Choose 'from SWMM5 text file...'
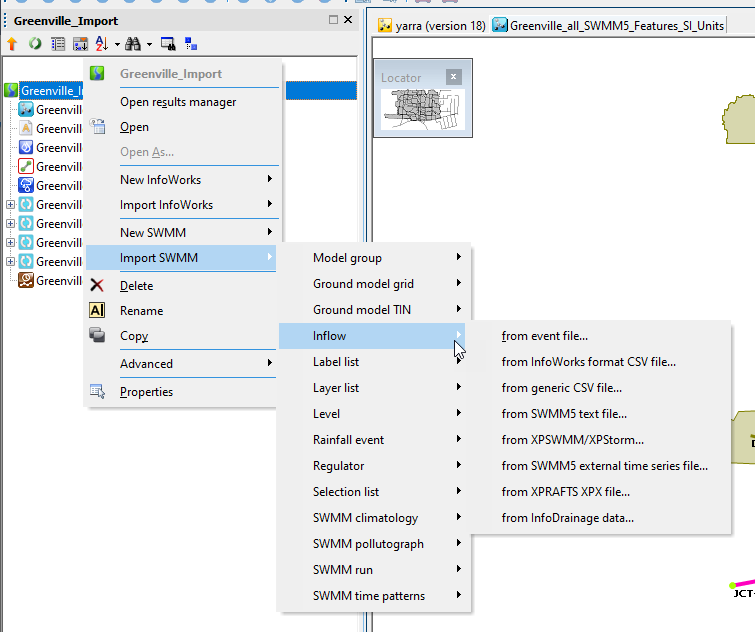The image size is (755, 632). pyautogui.click(x=600, y=414)
